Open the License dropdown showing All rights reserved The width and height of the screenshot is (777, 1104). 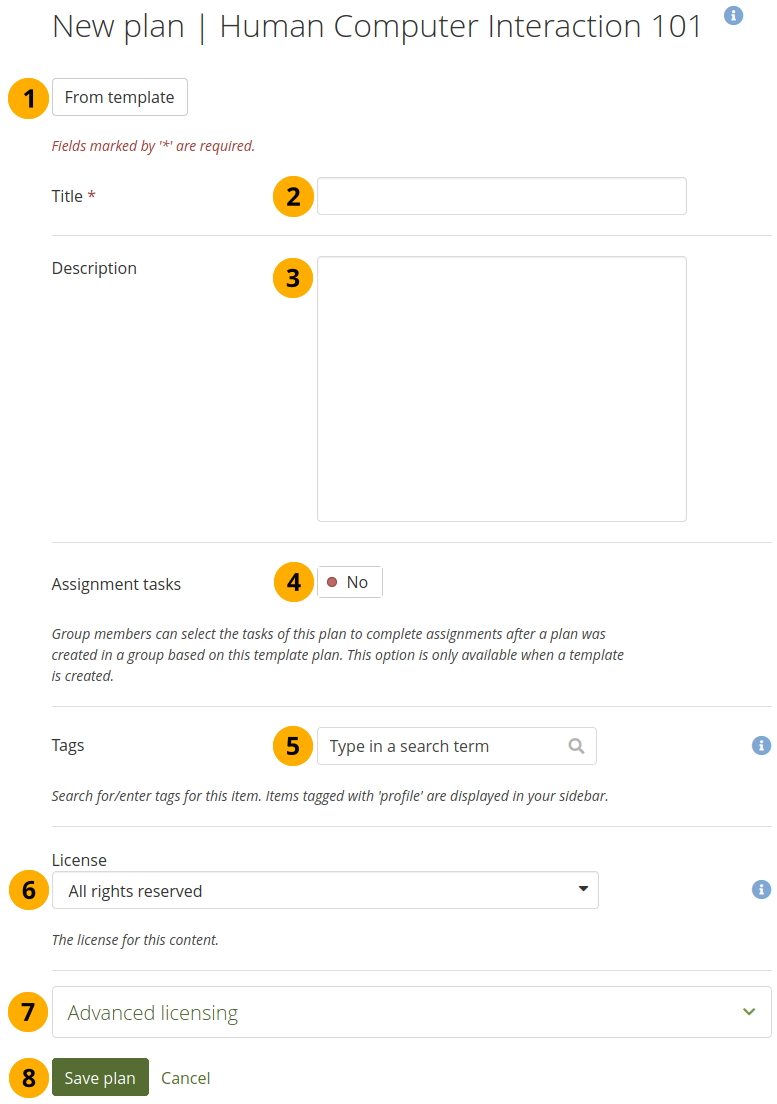tap(325, 890)
